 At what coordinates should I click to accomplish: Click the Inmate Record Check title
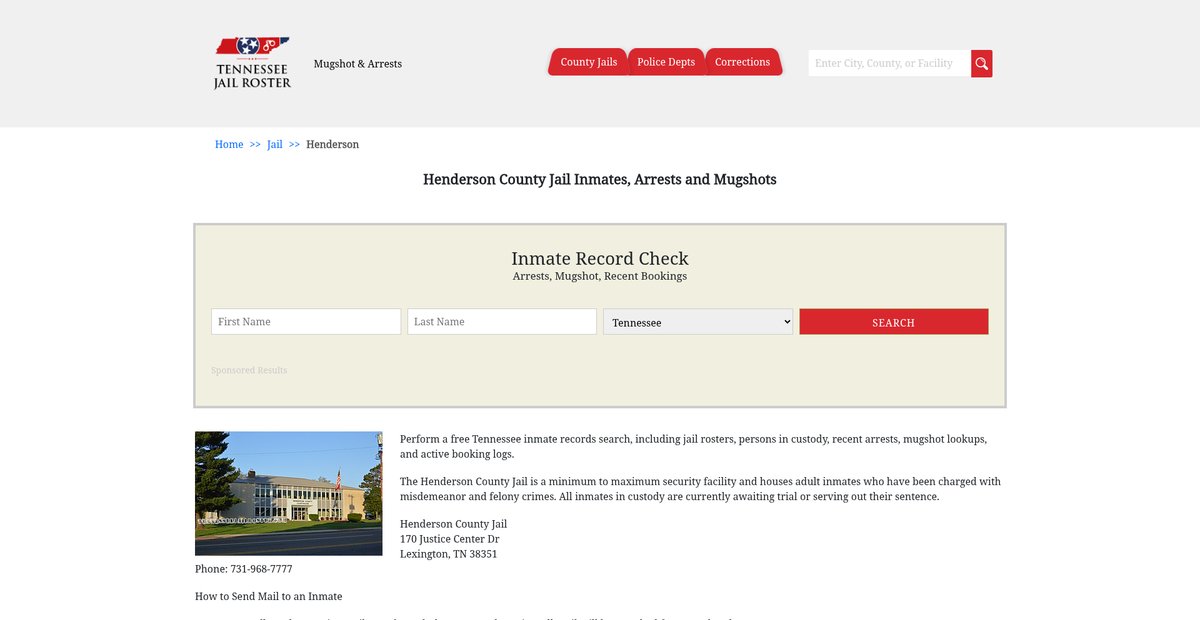coord(600,259)
